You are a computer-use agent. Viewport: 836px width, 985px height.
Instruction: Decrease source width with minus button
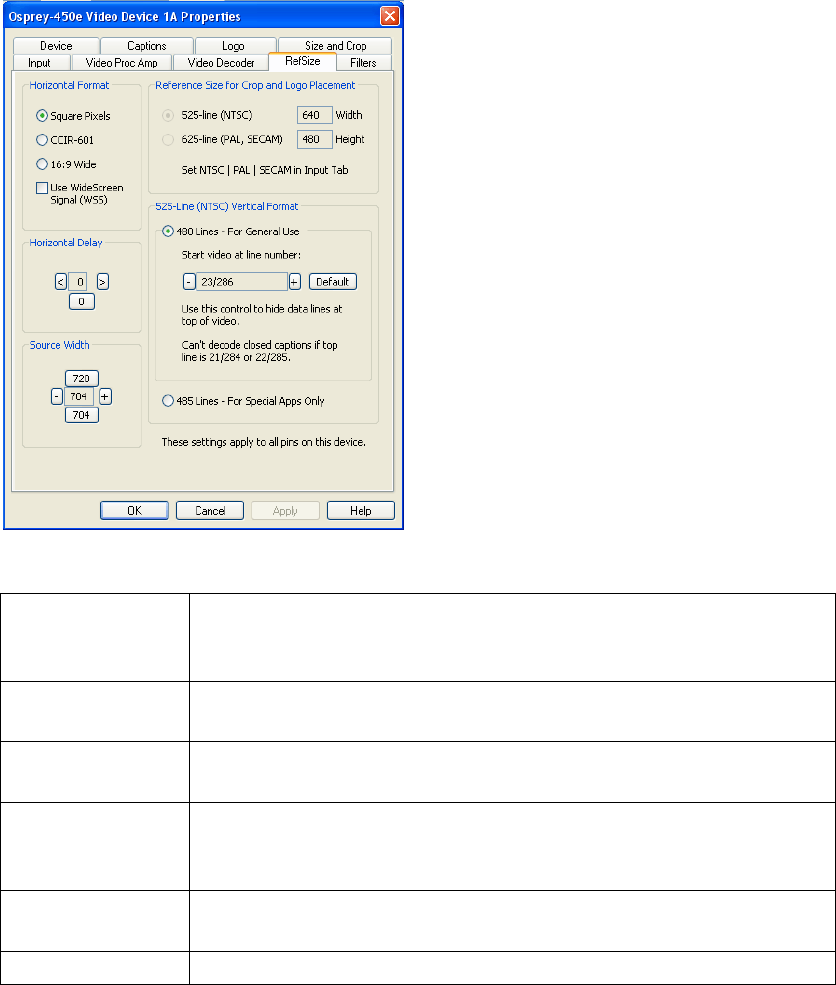coord(57,396)
